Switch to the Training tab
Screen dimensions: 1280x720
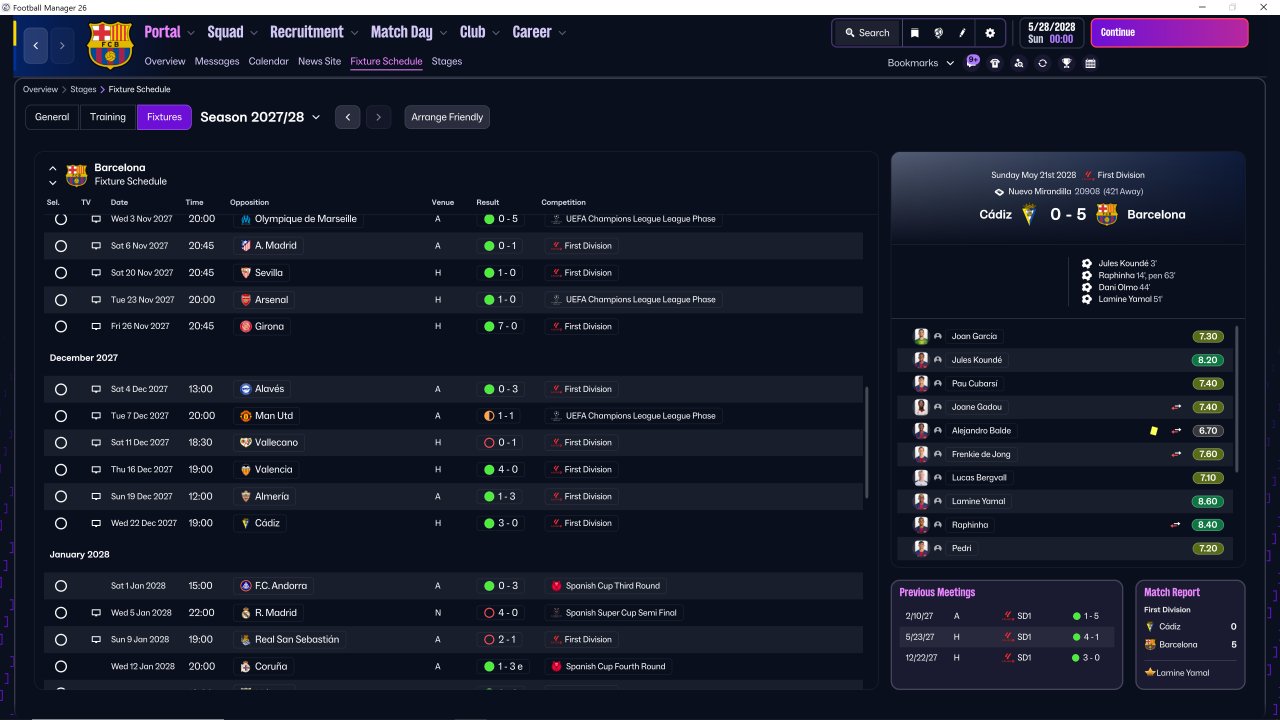coord(108,117)
